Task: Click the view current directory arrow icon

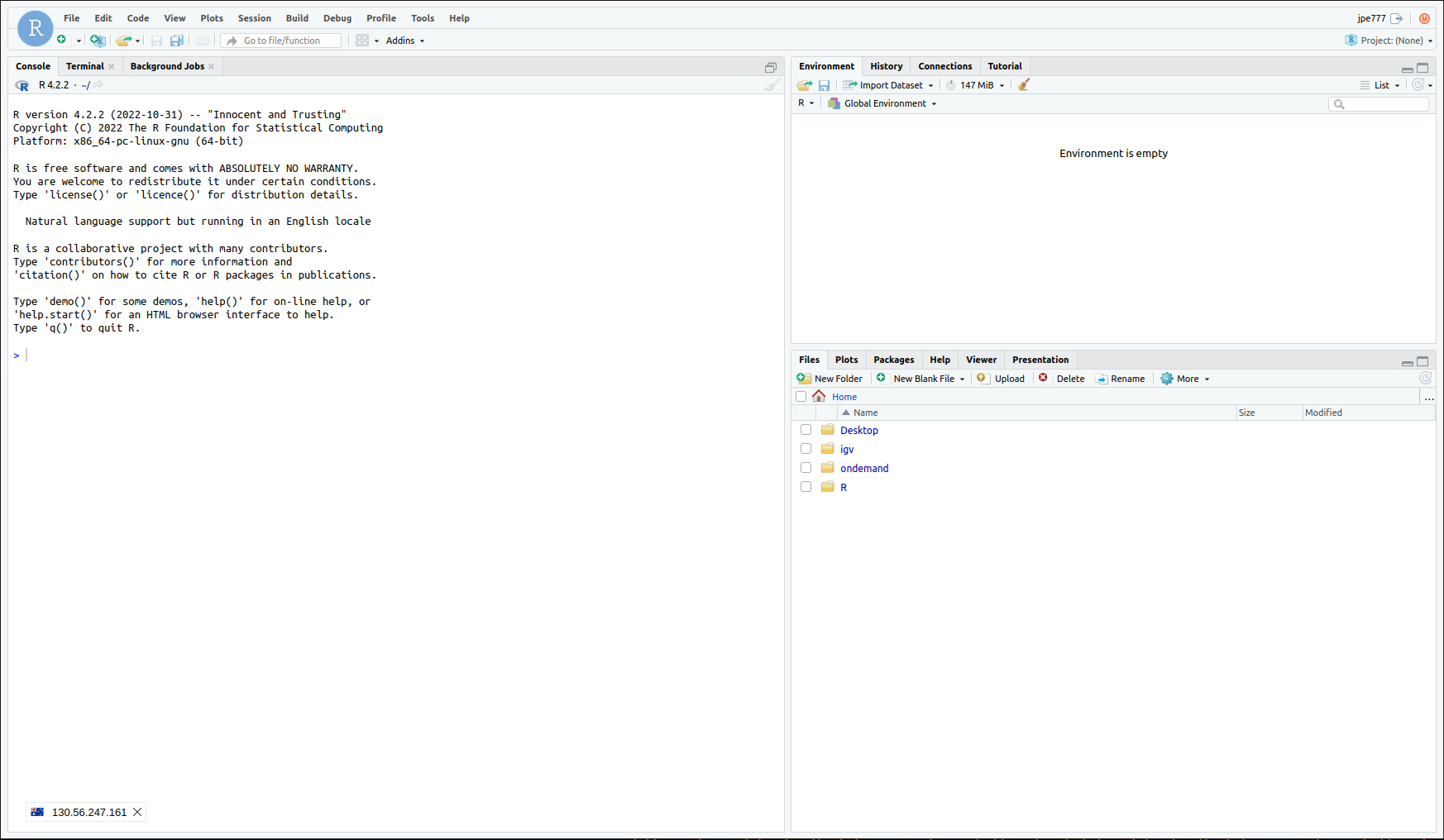Action: click(98, 84)
